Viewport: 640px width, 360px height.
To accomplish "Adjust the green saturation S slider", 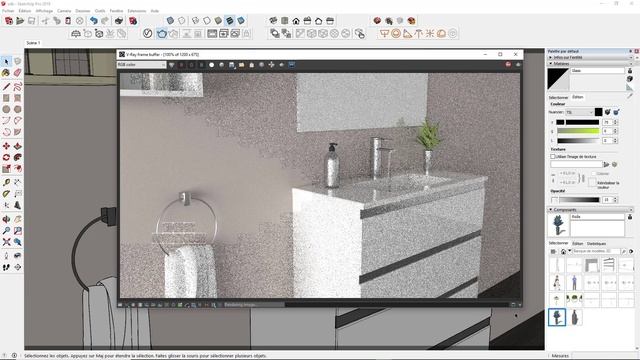I will (x=578, y=131).
